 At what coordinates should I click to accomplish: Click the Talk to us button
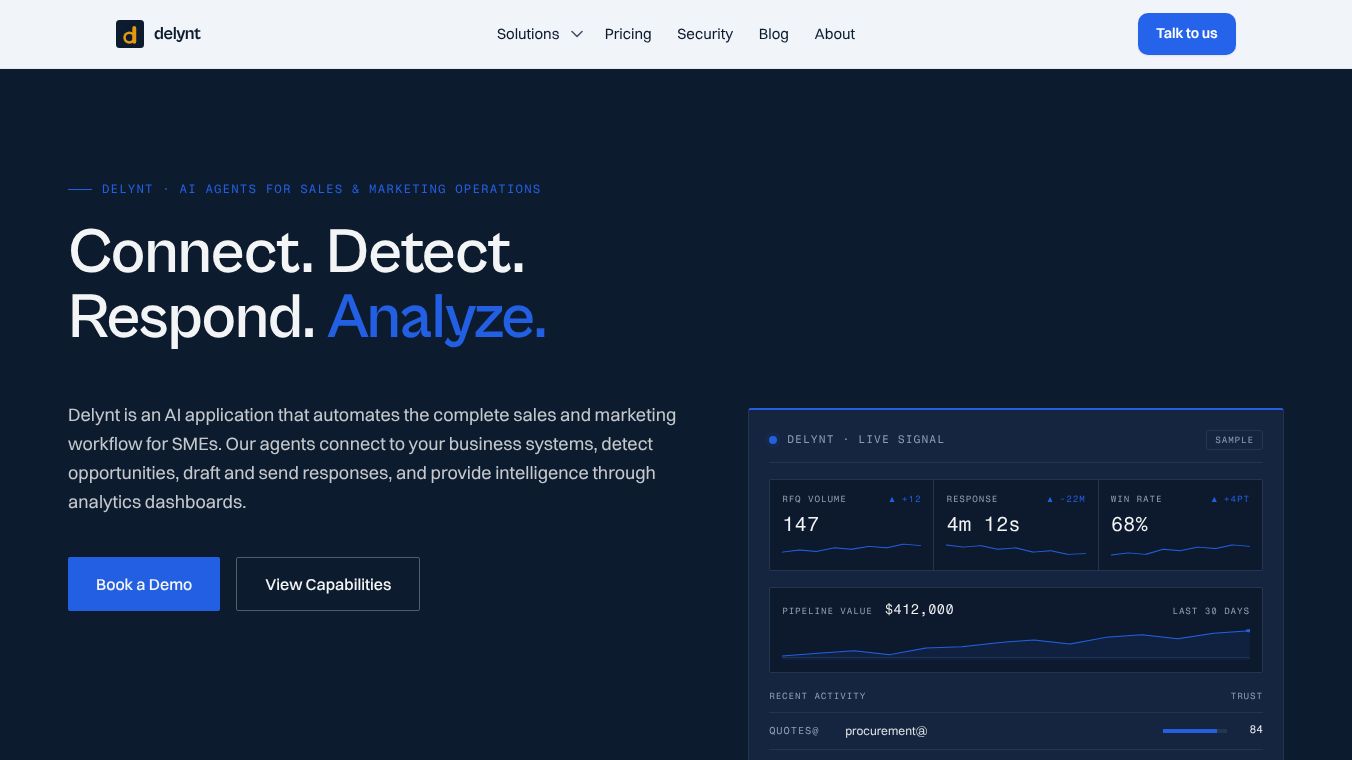tap(1187, 34)
